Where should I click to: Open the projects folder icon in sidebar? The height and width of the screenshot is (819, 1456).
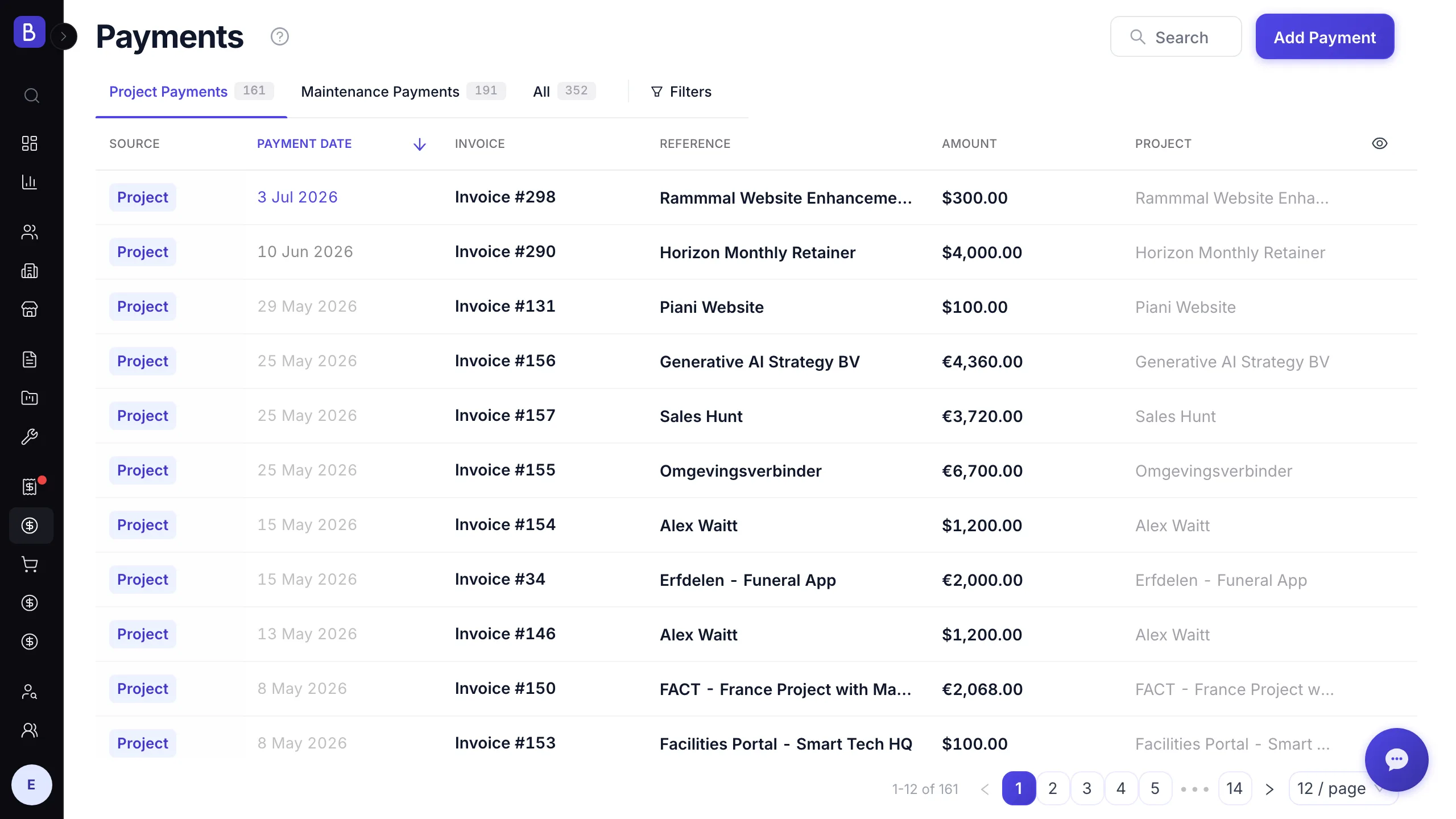pyautogui.click(x=30, y=398)
